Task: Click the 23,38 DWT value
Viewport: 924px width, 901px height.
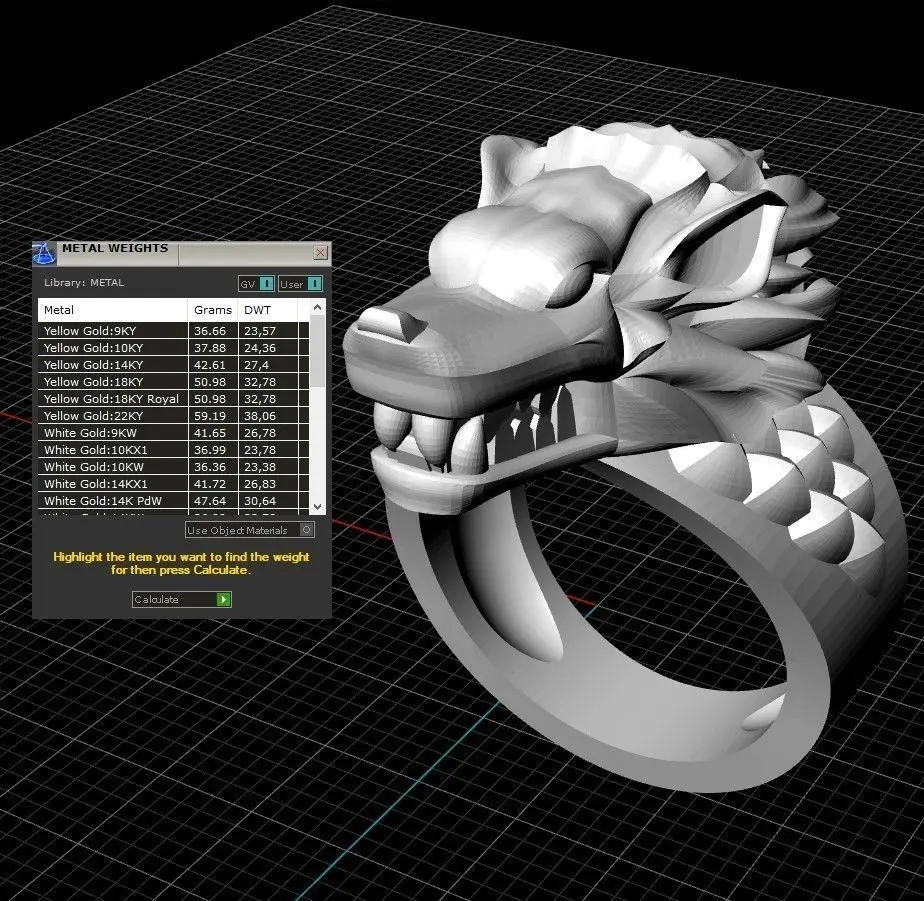Action: (x=260, y=467)
